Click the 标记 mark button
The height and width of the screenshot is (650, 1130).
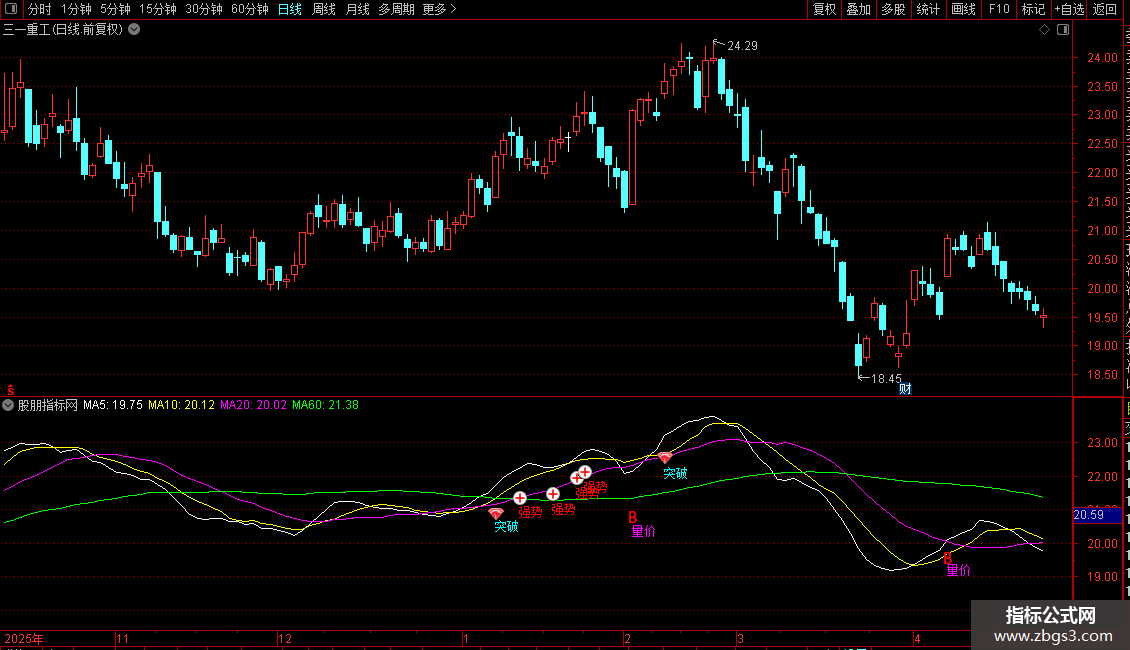pyautogui.click(x=1033, y=9)
